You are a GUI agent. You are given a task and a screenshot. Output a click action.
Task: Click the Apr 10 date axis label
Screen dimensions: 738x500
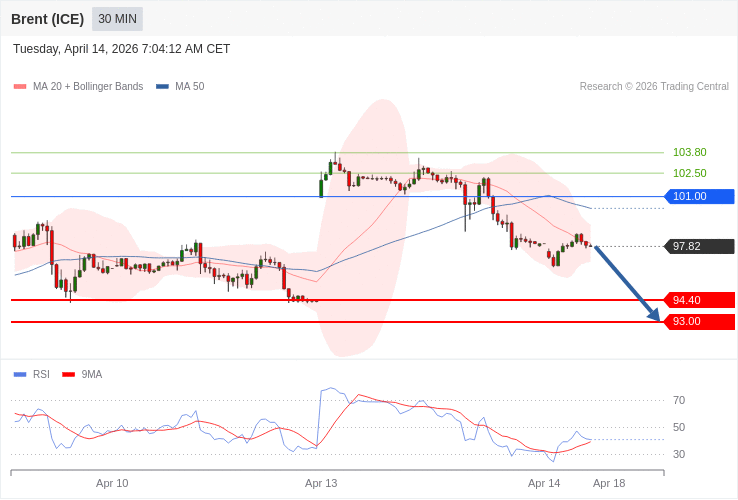tap(112, 483)
